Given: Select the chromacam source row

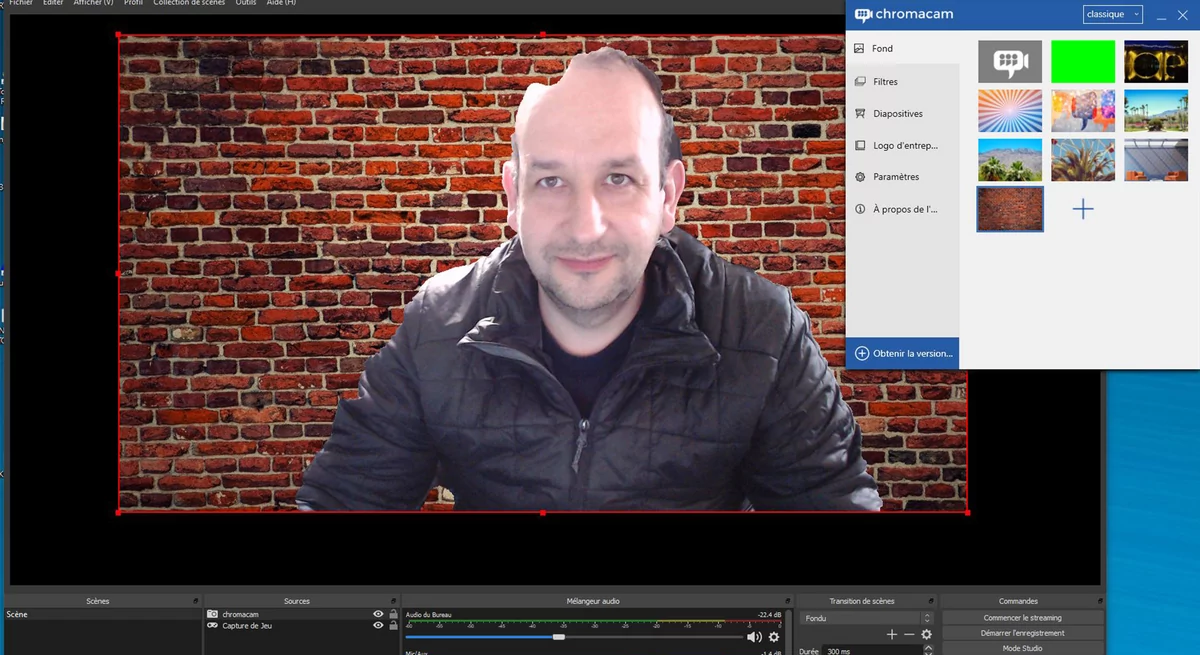Looking at the screenshot, I should [302, 614].
